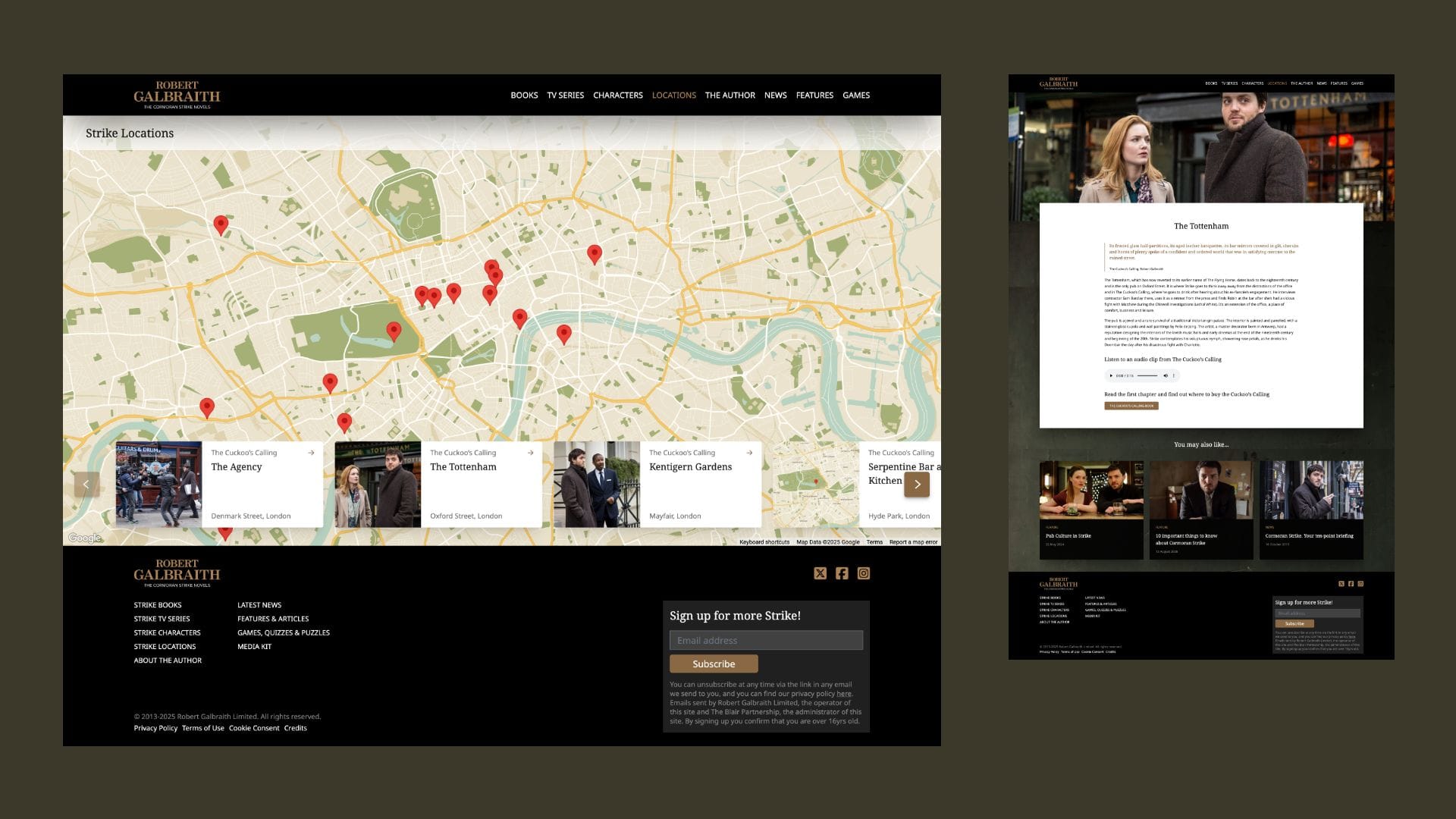This screenshot has width=1456, height=819.
Task: Open FEATURES in Locations page navigation
Action: pyautogui.click(x=814, y=96)
